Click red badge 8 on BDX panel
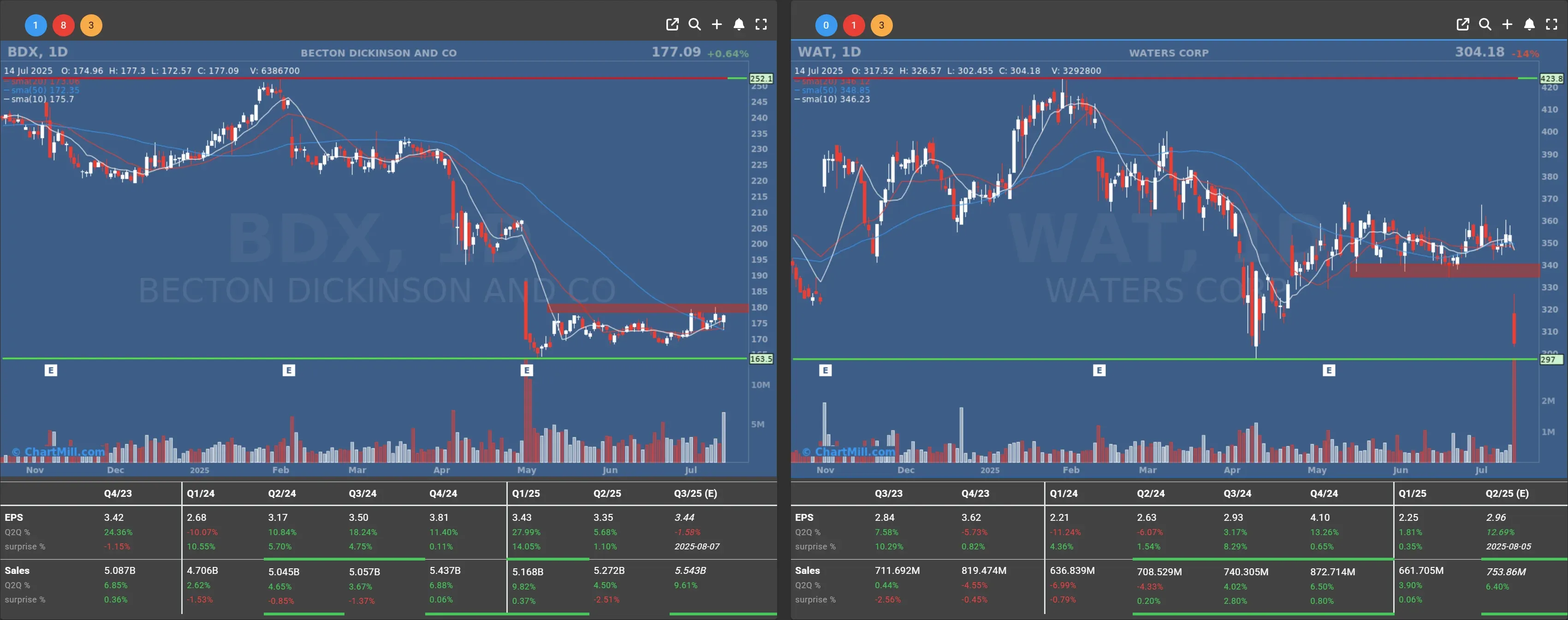 tap(63, 25)
